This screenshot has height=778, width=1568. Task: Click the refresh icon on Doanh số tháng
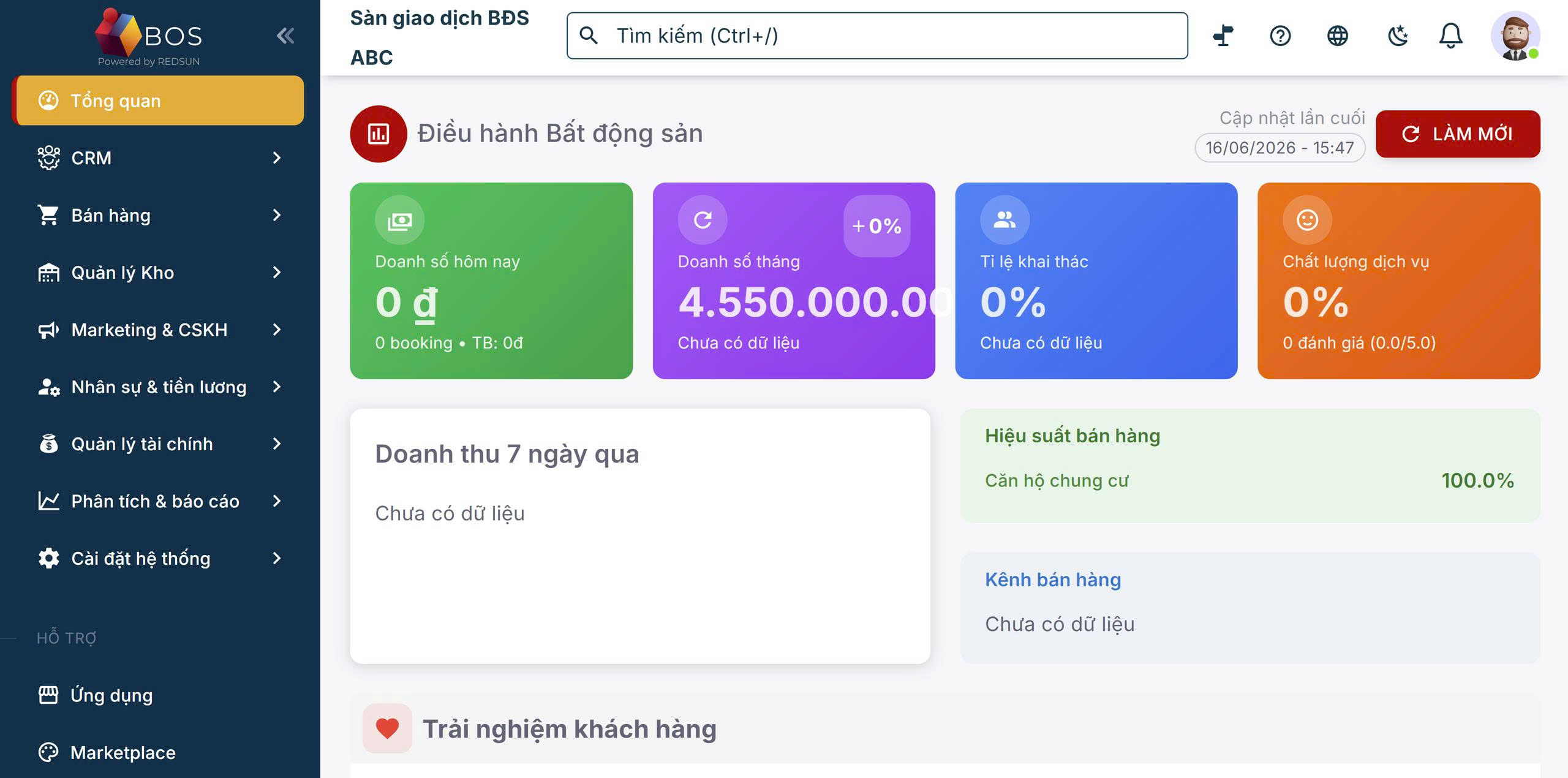[x=703, y=220]
